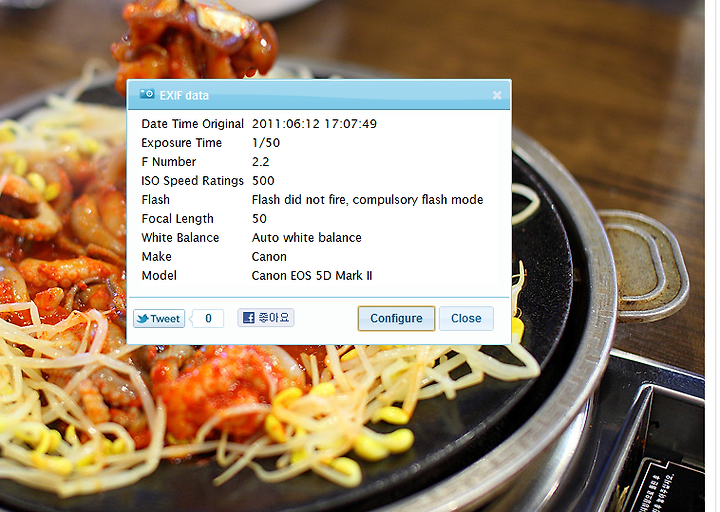Viewport: 720px width, 512px height.
Task: Share via the Tweet button
Action: point(159,318)
